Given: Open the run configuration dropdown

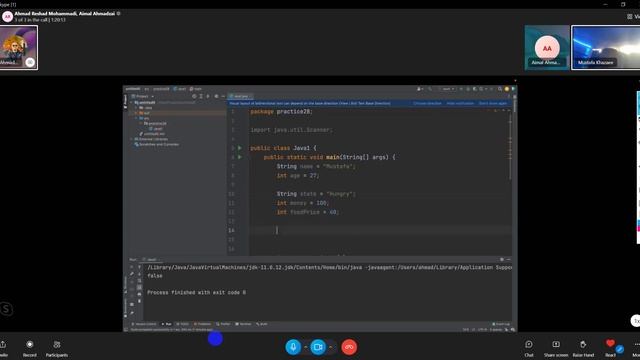Looking at the screenshot, I should [447, 89].
